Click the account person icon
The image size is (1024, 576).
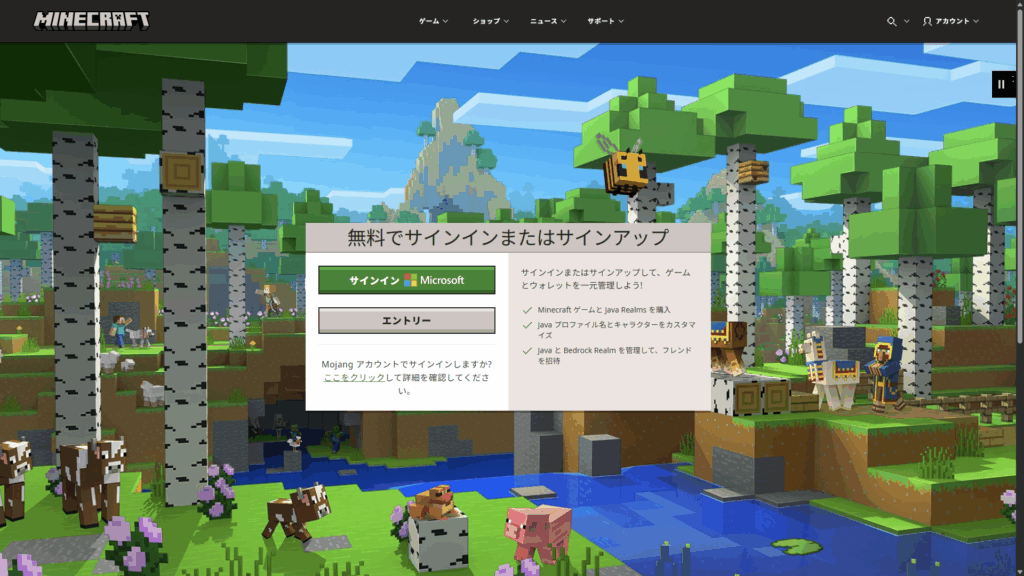(x=927, y=22)
